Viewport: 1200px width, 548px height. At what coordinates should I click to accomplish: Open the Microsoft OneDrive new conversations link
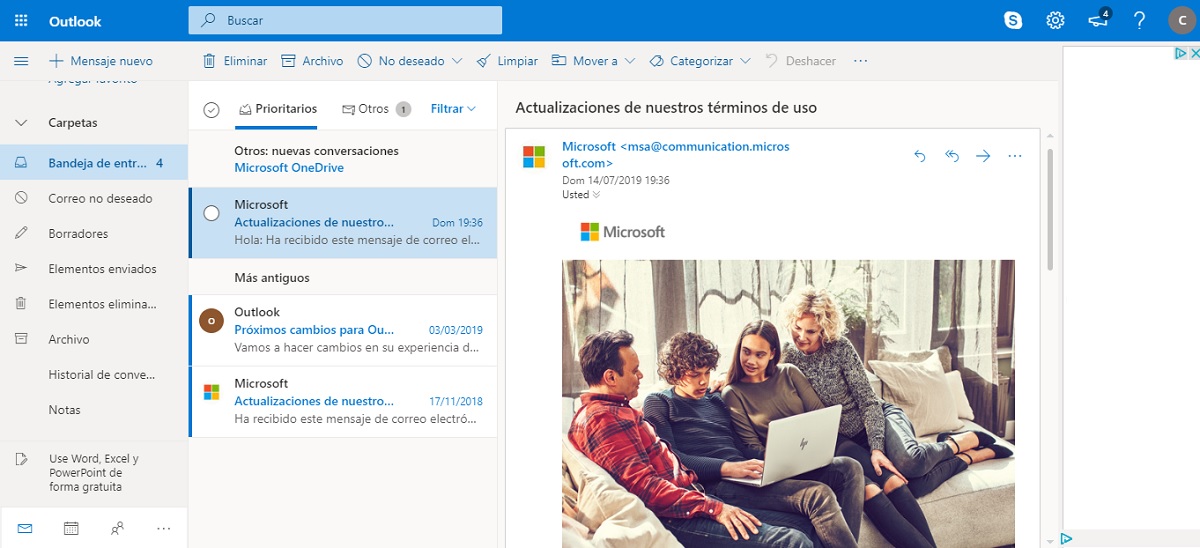coord(289,168)
